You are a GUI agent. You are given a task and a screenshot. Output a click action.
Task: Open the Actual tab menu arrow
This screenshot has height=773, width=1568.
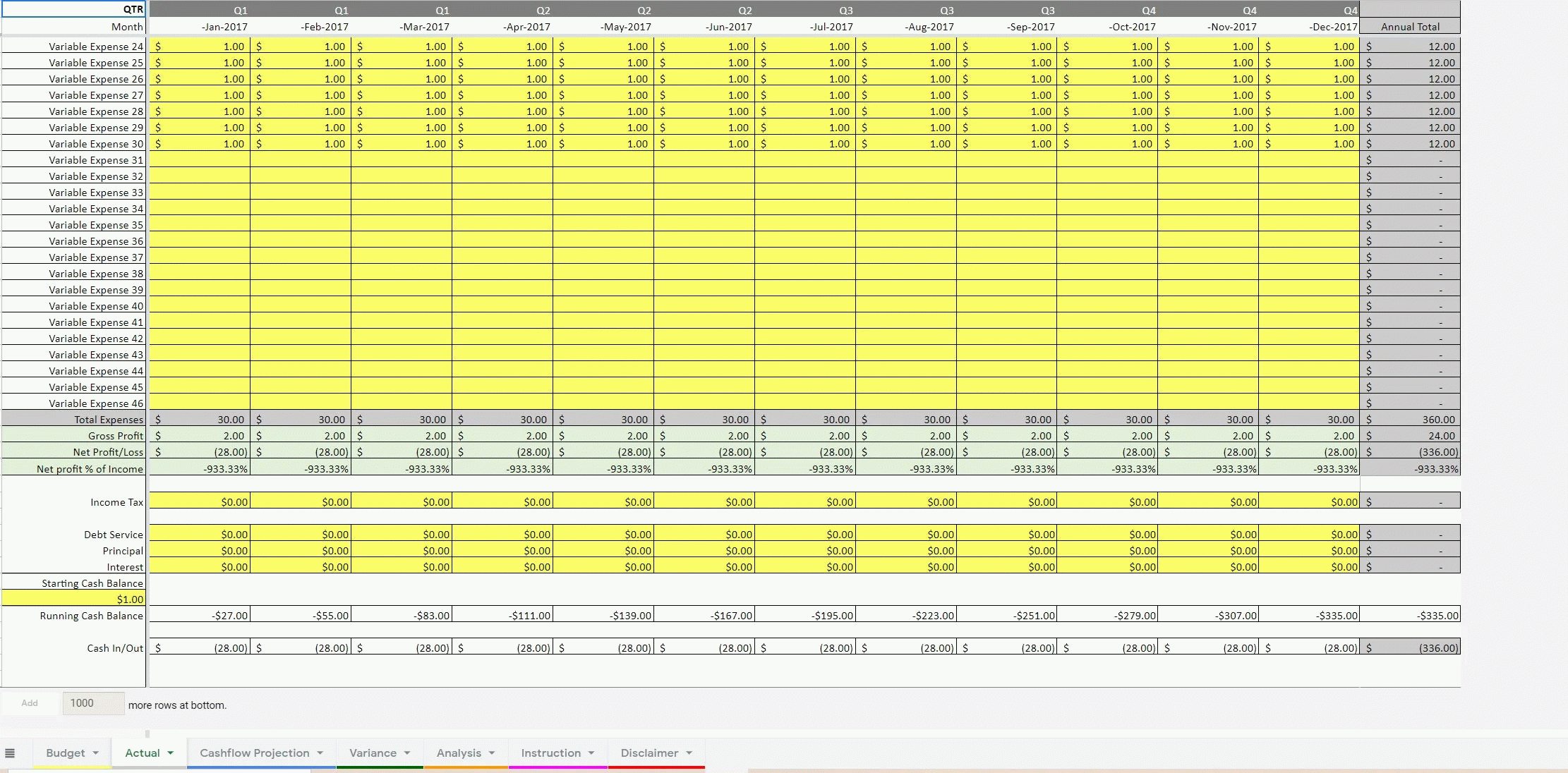170,753
